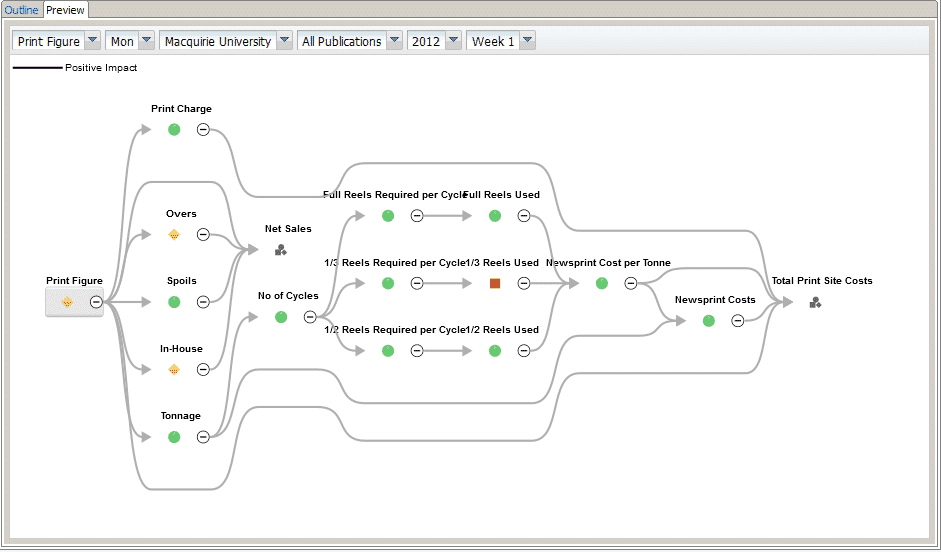
Task: Collapse the No of Cycles node
Action: pos(310,317)
